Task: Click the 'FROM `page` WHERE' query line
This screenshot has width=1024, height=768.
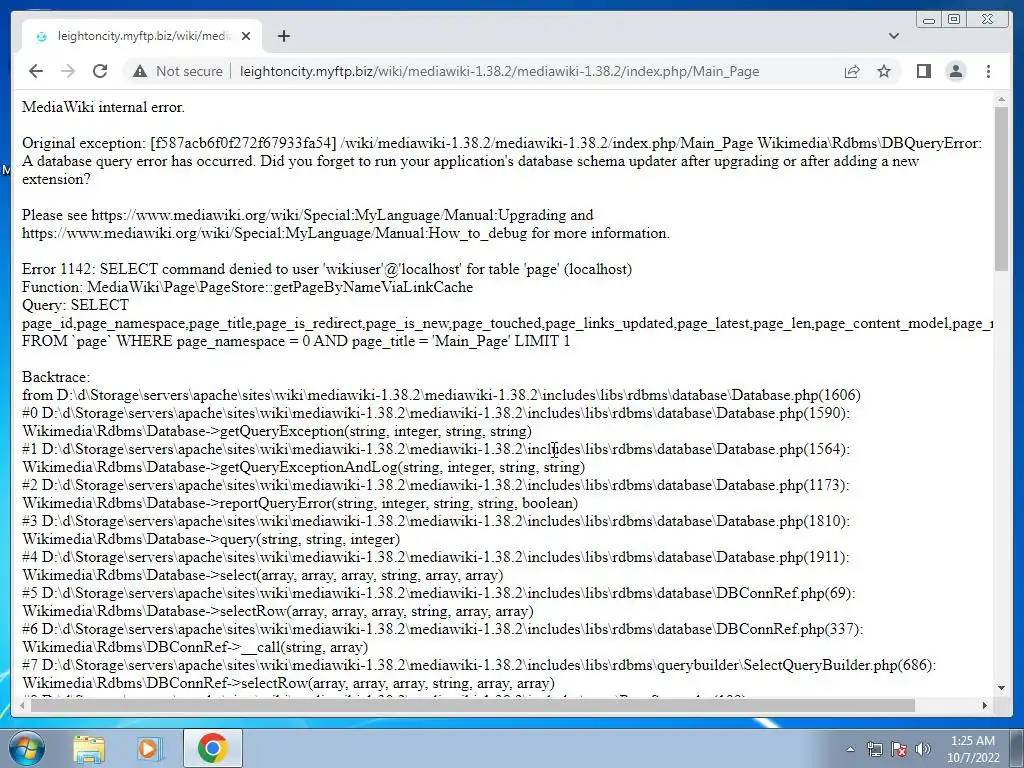Action: pyautogui.click(x=296, y=341)
